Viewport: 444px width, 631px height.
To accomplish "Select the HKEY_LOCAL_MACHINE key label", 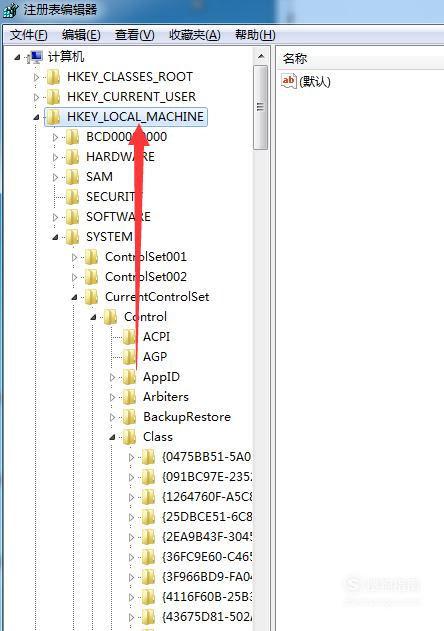I will [x=135, y=117].
